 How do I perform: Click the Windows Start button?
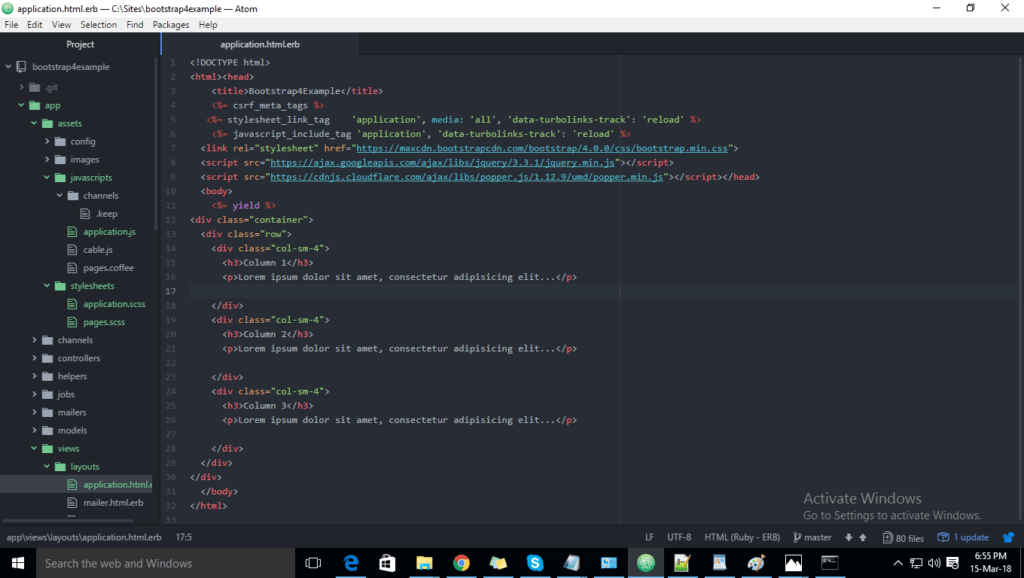click(x=18, y=563)
